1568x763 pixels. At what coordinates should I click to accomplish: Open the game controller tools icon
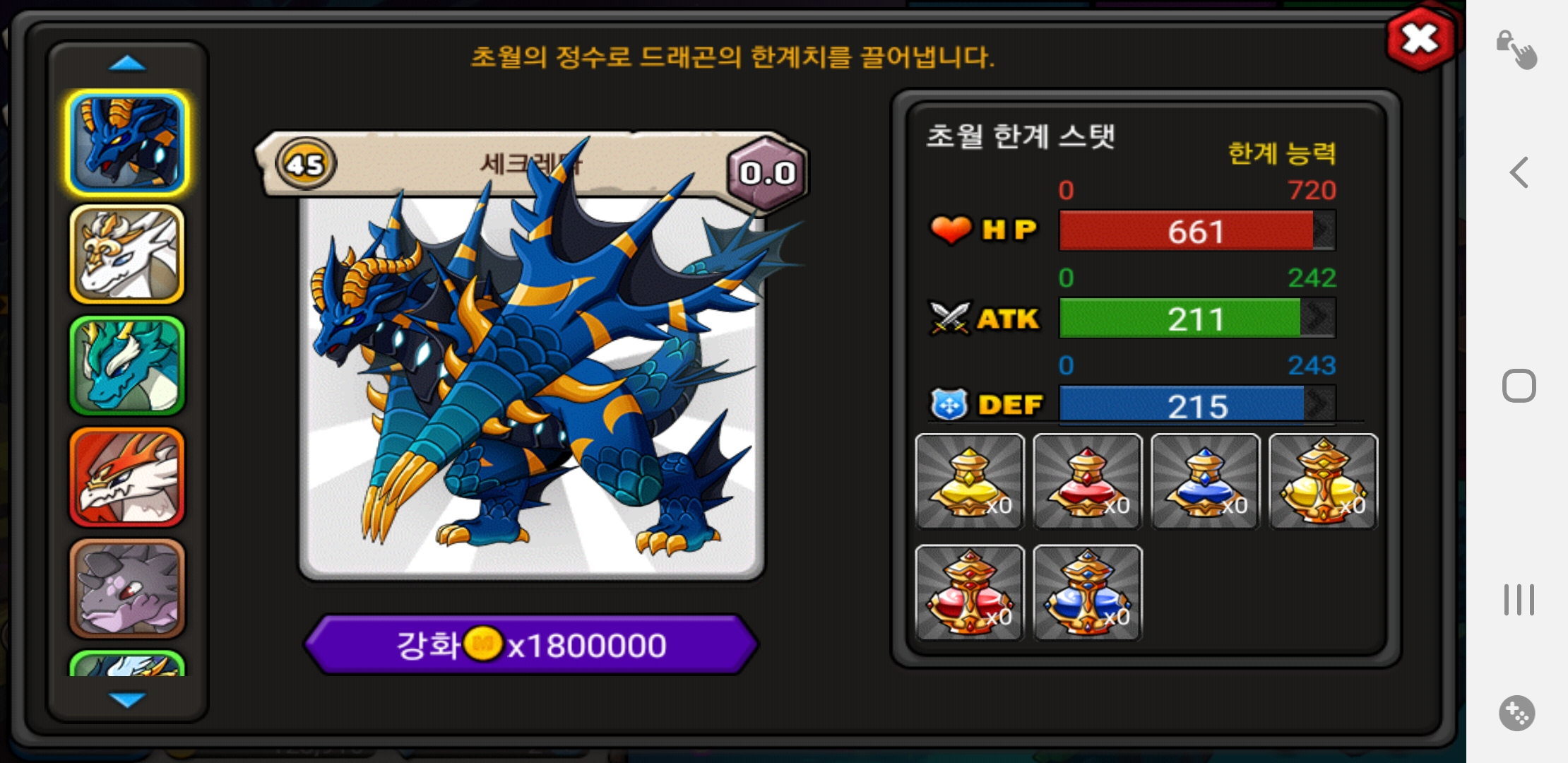[1517, 714]
